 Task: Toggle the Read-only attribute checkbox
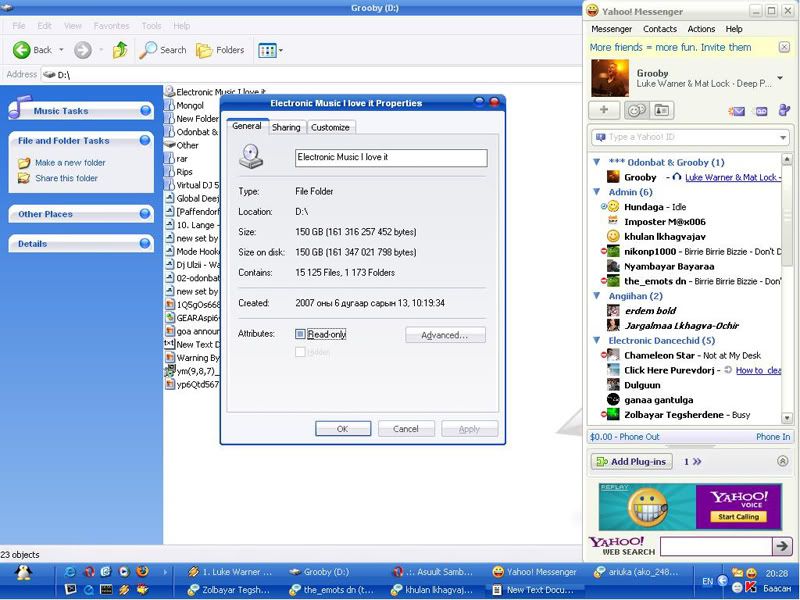coord(300,334)
